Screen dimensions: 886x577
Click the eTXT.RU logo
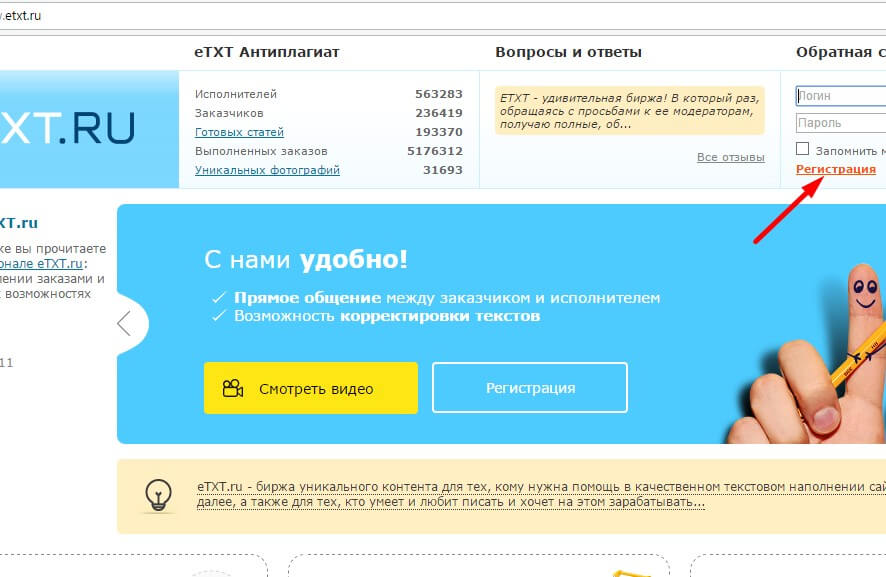(x=67, y=128)
